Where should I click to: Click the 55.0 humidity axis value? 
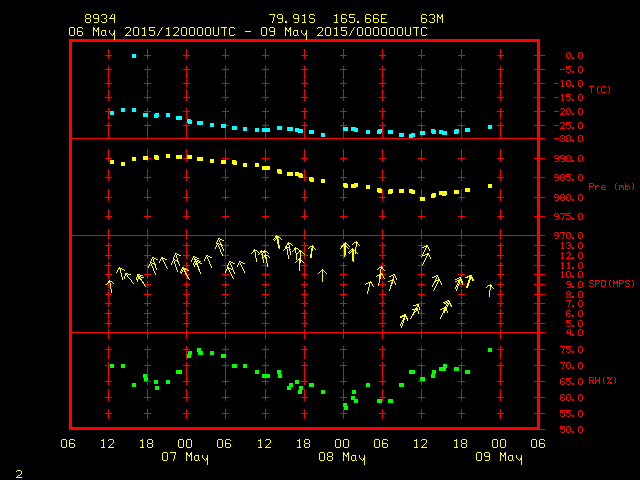pos(571,413)
